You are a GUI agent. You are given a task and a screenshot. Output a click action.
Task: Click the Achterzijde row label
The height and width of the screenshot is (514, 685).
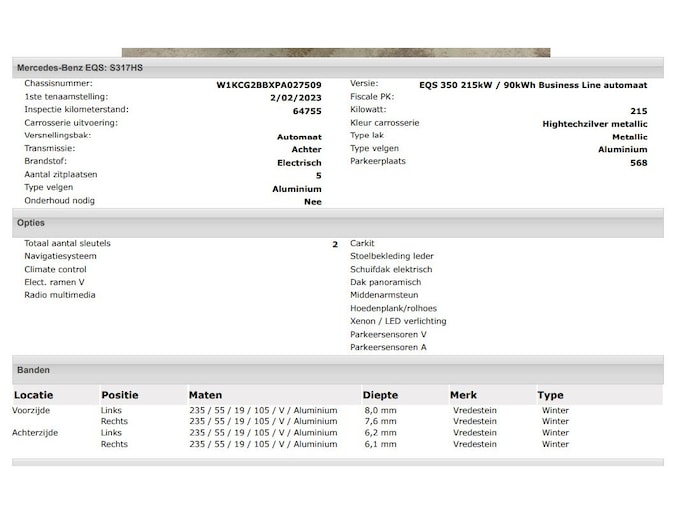click(35, 432)
